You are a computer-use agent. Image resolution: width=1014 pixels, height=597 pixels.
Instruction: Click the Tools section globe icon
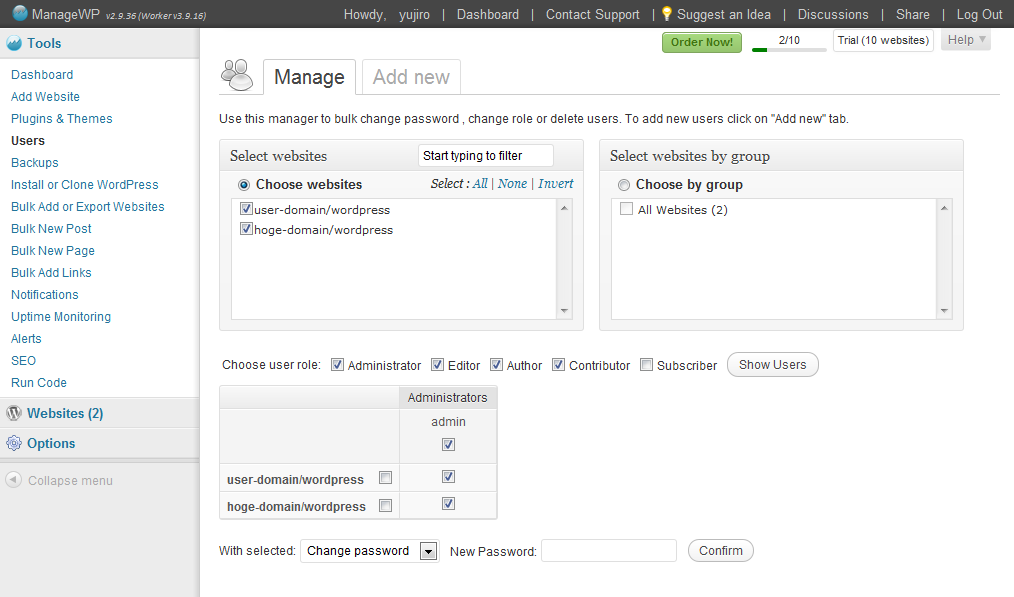pos(14,43)
